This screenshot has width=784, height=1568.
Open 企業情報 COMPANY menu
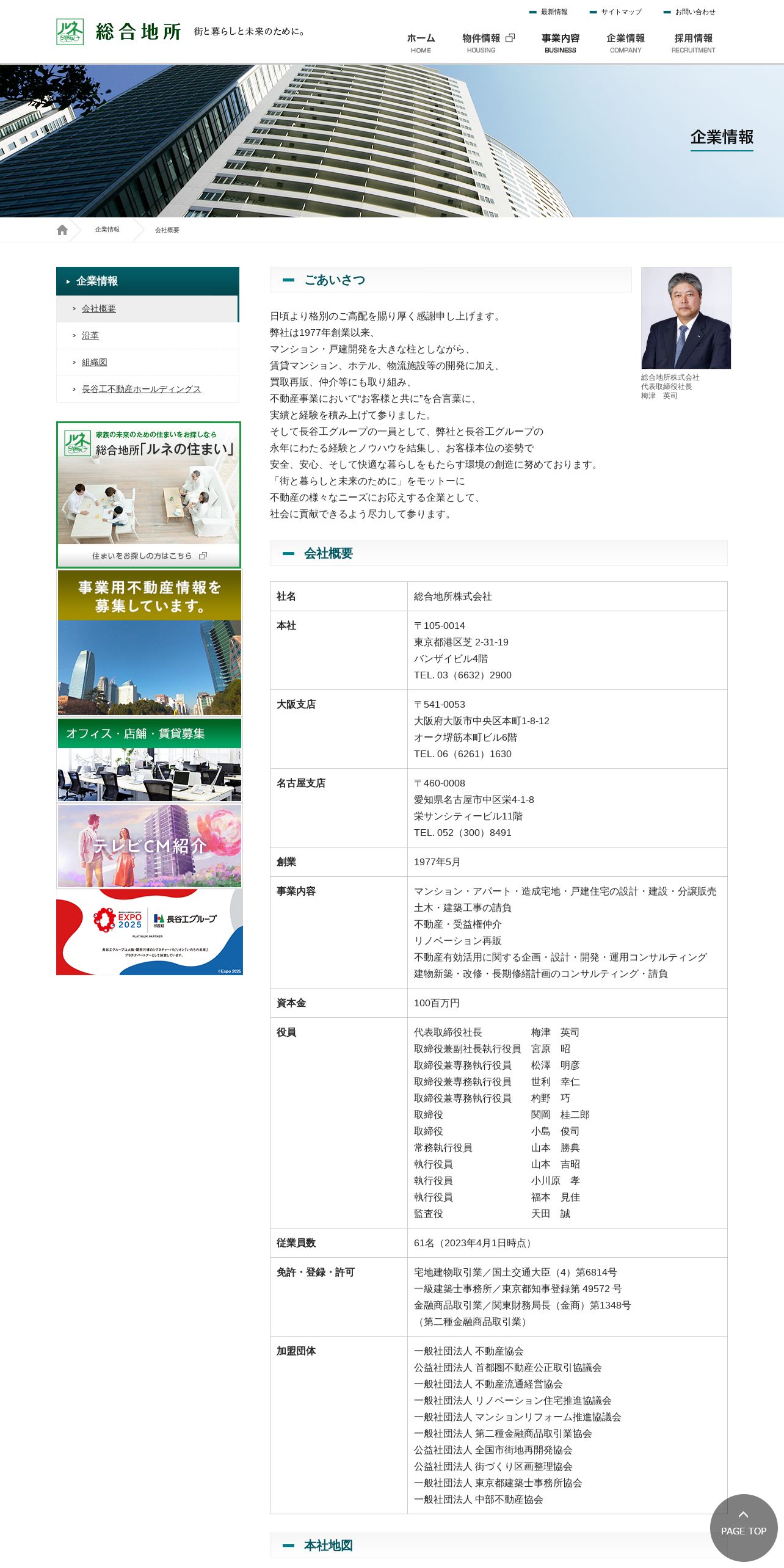[625, 43]
